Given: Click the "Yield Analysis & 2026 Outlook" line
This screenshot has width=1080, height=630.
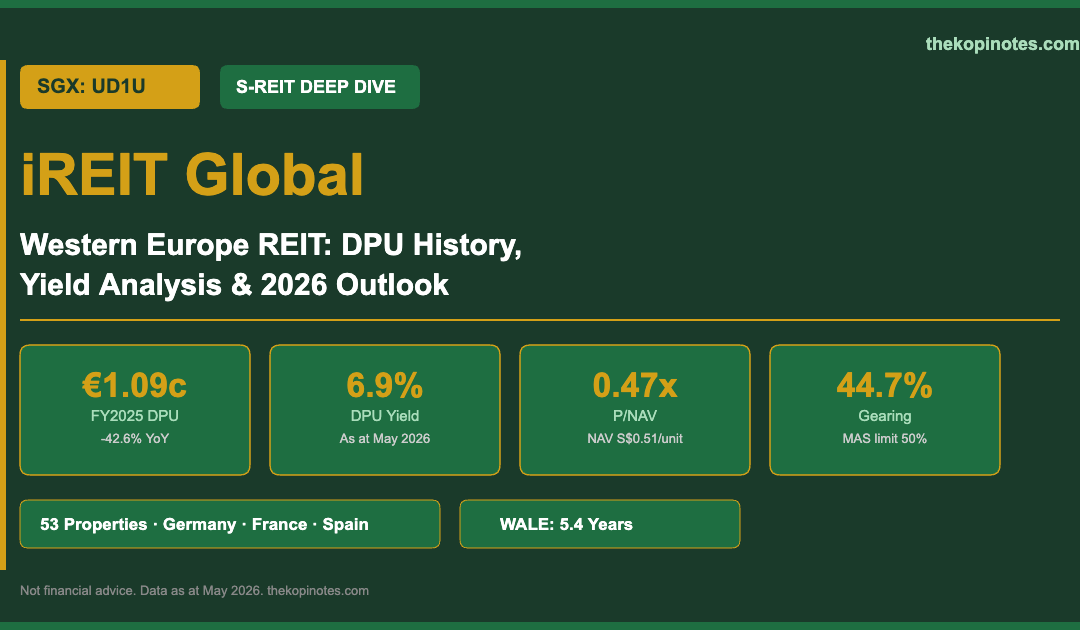Looking at the screenshot, I should click(x=234, y=284).
